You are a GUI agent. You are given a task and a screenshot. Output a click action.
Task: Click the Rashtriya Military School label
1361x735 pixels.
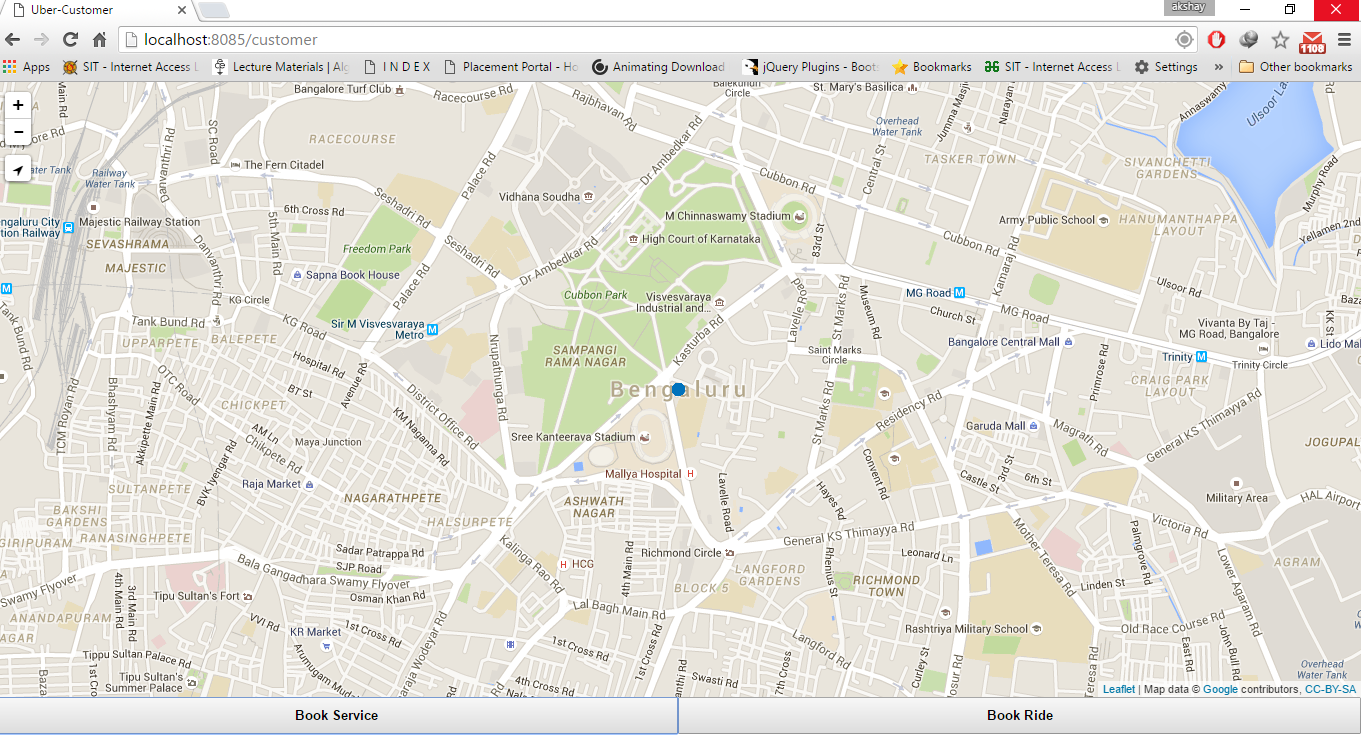(967, 629)
